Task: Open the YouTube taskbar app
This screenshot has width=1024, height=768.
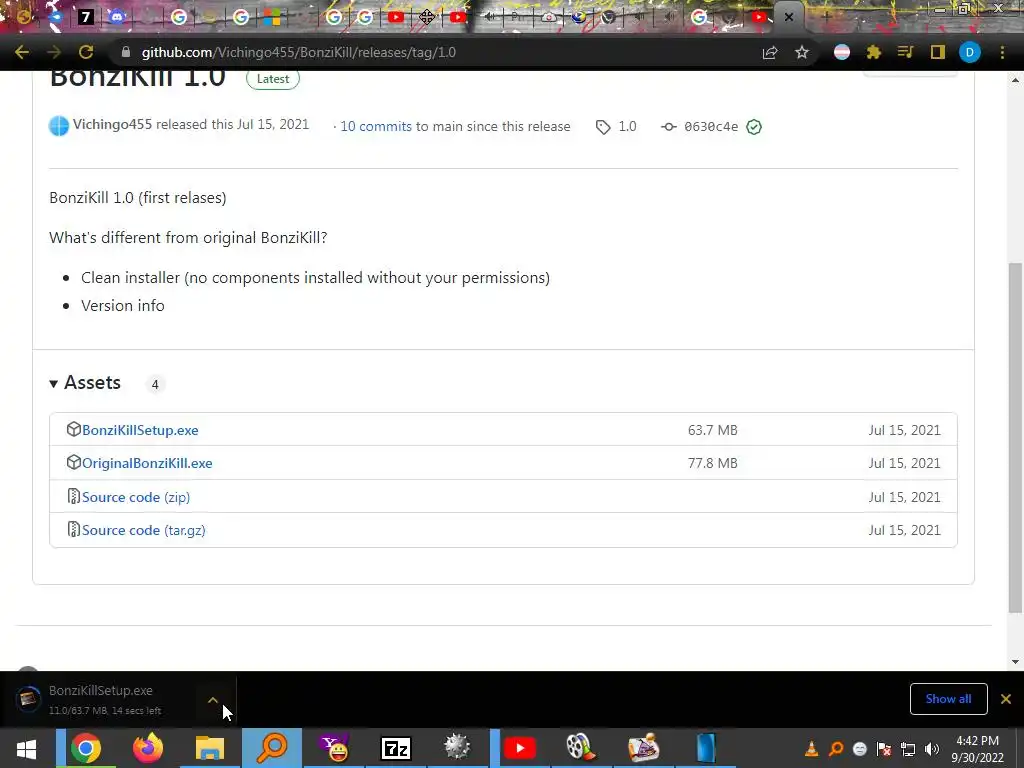Action: 520,748
